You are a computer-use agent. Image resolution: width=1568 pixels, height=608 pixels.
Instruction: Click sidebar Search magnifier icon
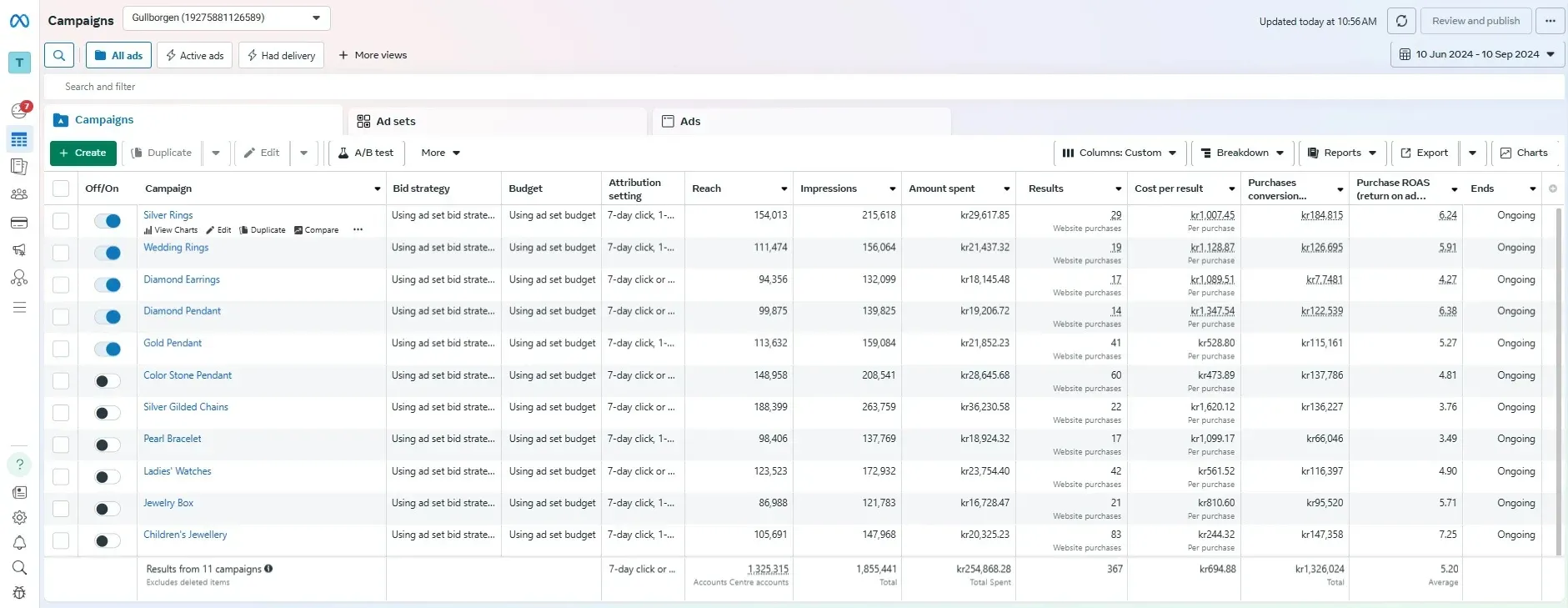19,568
